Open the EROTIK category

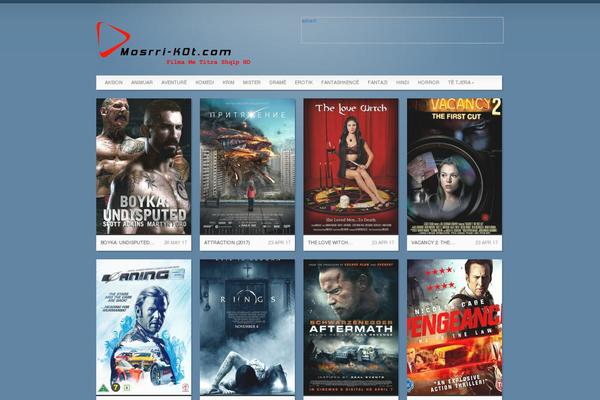[x=304, y=82]
